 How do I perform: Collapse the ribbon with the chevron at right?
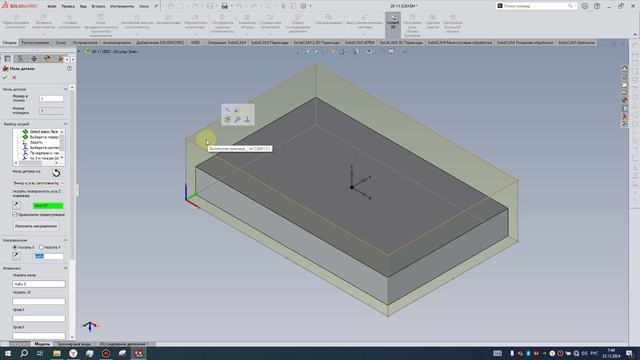click(635, 35)
